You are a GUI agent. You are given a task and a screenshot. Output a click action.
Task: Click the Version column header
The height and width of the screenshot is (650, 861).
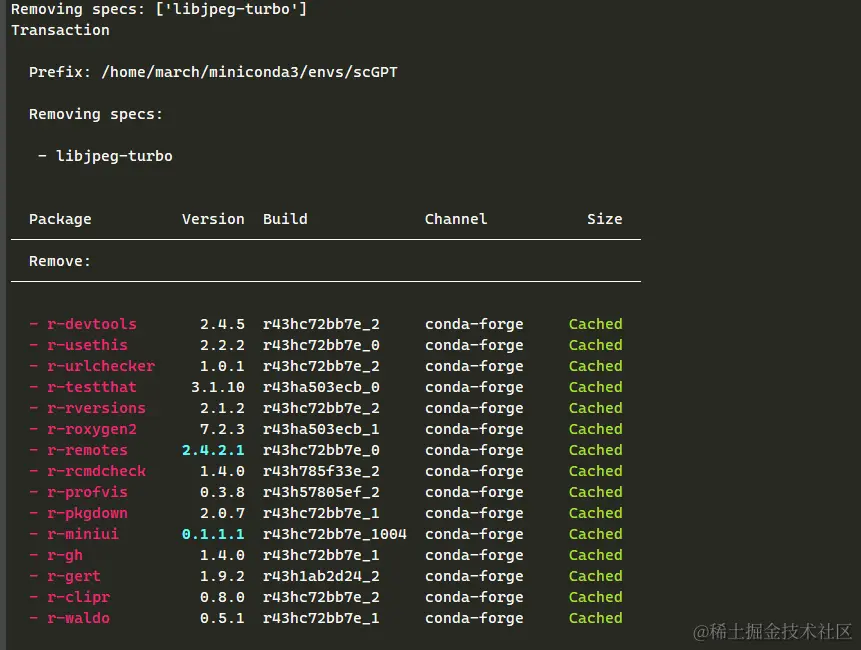click(x=213, y=219)
